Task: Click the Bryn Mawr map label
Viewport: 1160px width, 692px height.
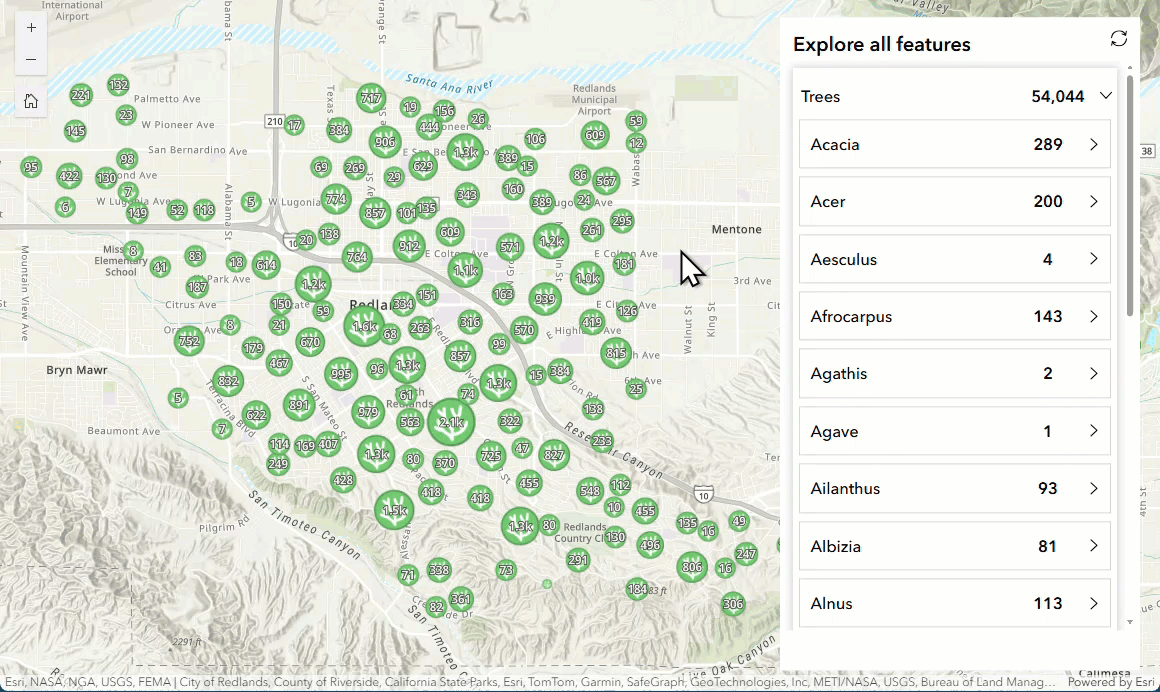Action: tap(77, 369)
